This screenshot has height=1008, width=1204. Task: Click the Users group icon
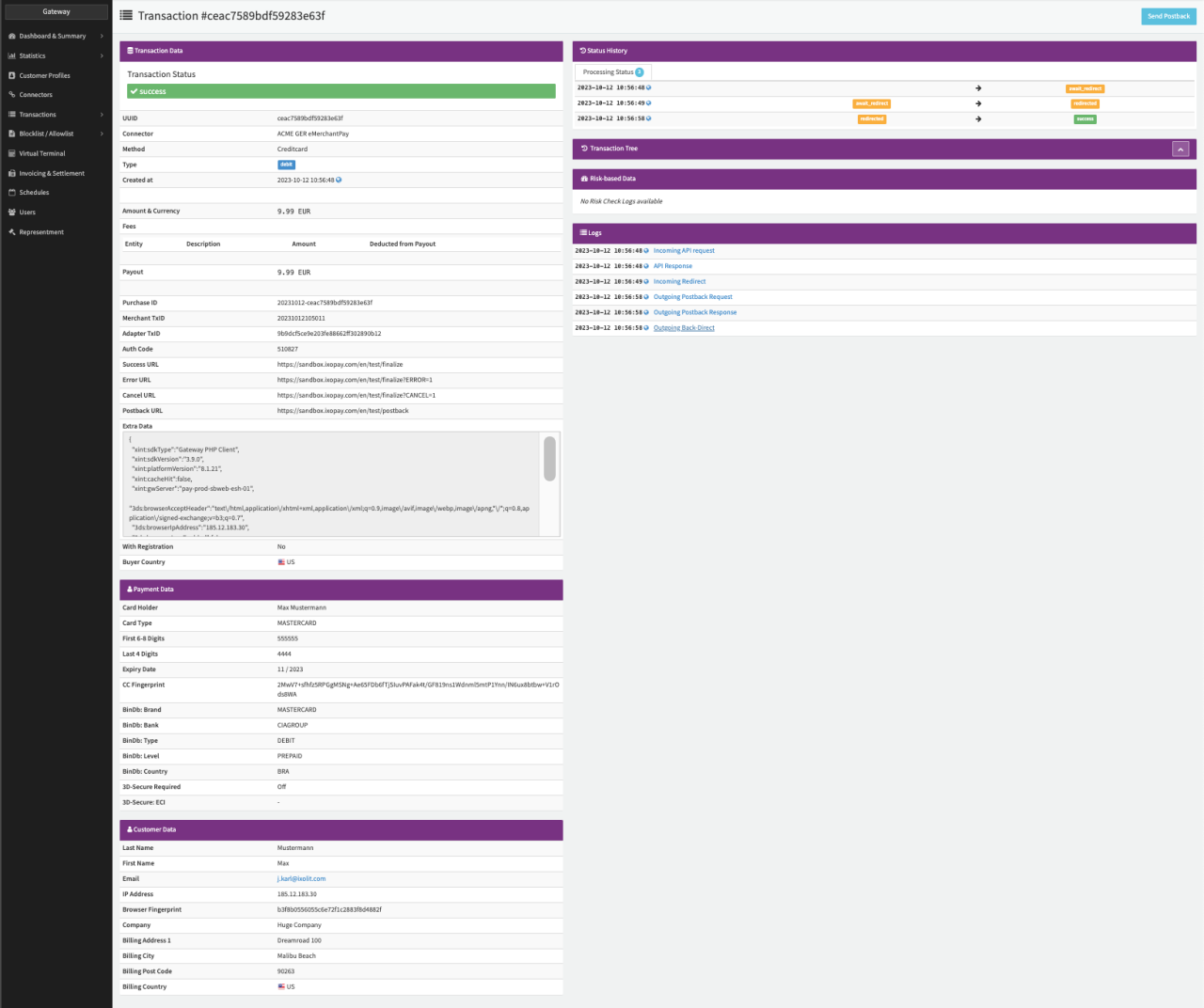coord(11,213)
